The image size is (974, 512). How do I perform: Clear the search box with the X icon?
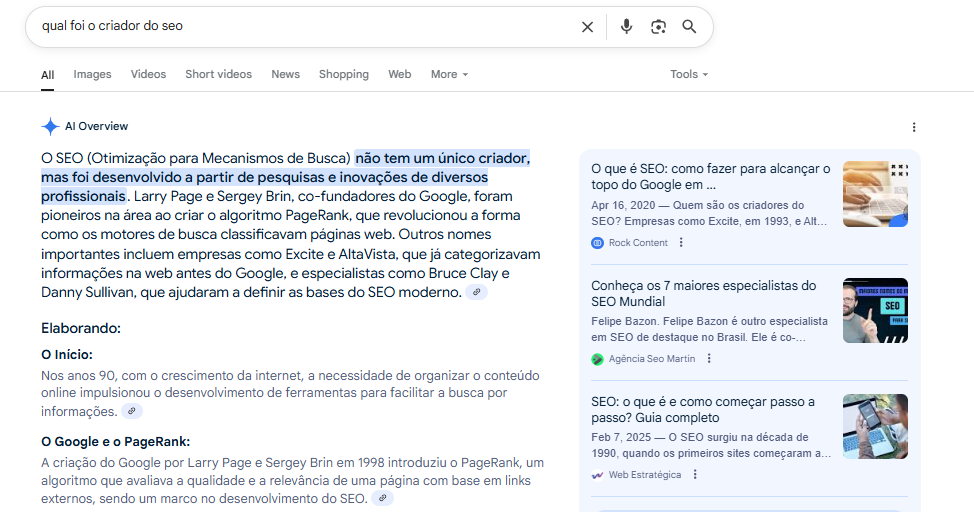587,27
